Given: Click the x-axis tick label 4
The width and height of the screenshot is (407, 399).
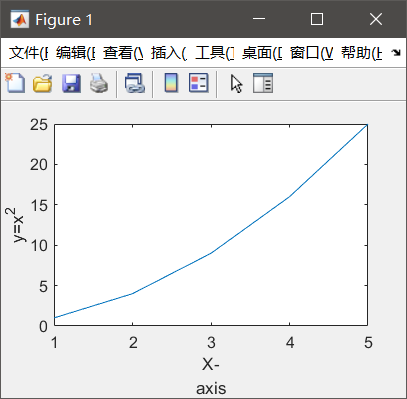Looking at the screenshot, I should click(x=290, y=342).
